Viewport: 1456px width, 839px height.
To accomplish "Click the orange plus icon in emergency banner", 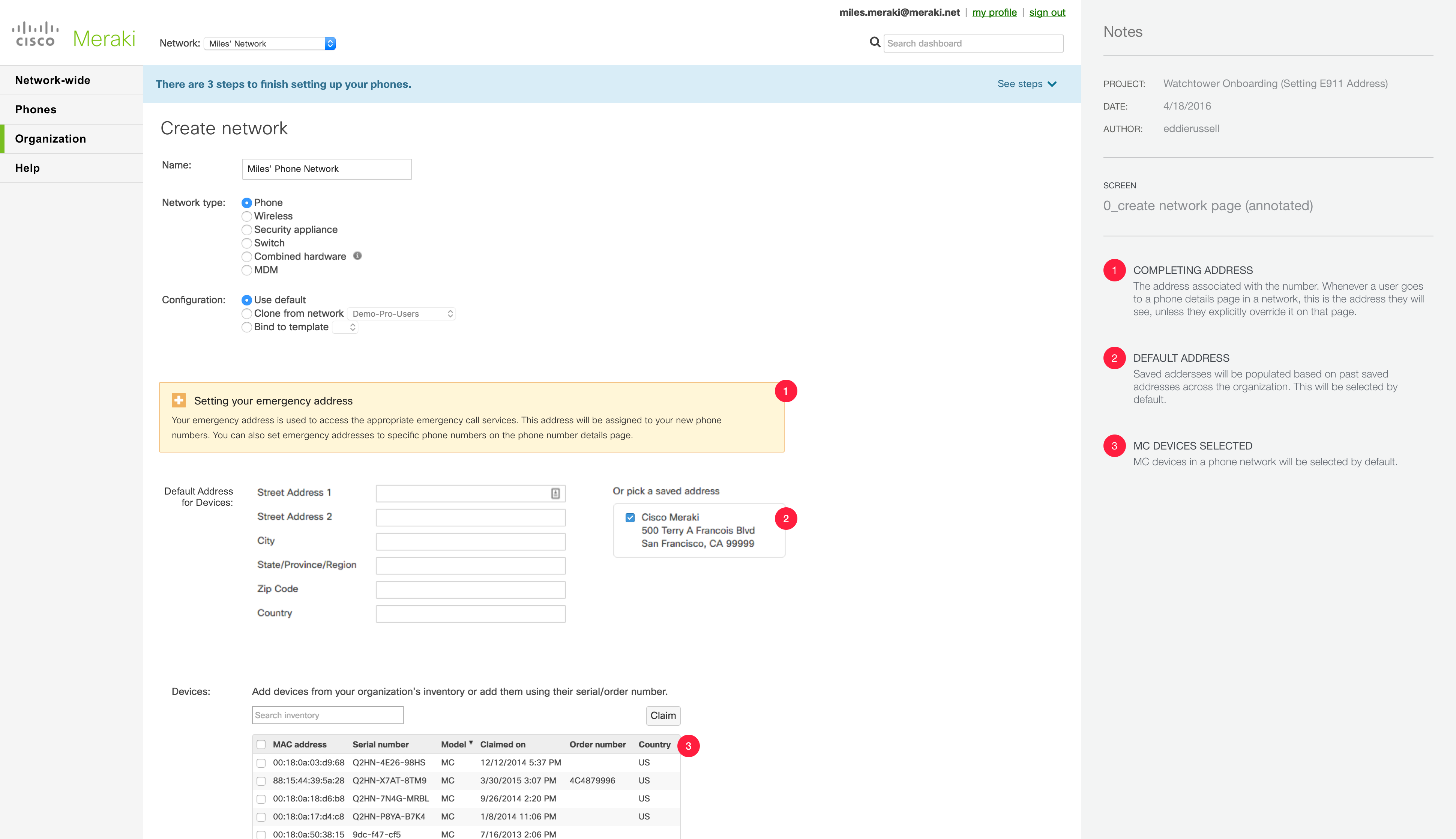I will [179, 400].
